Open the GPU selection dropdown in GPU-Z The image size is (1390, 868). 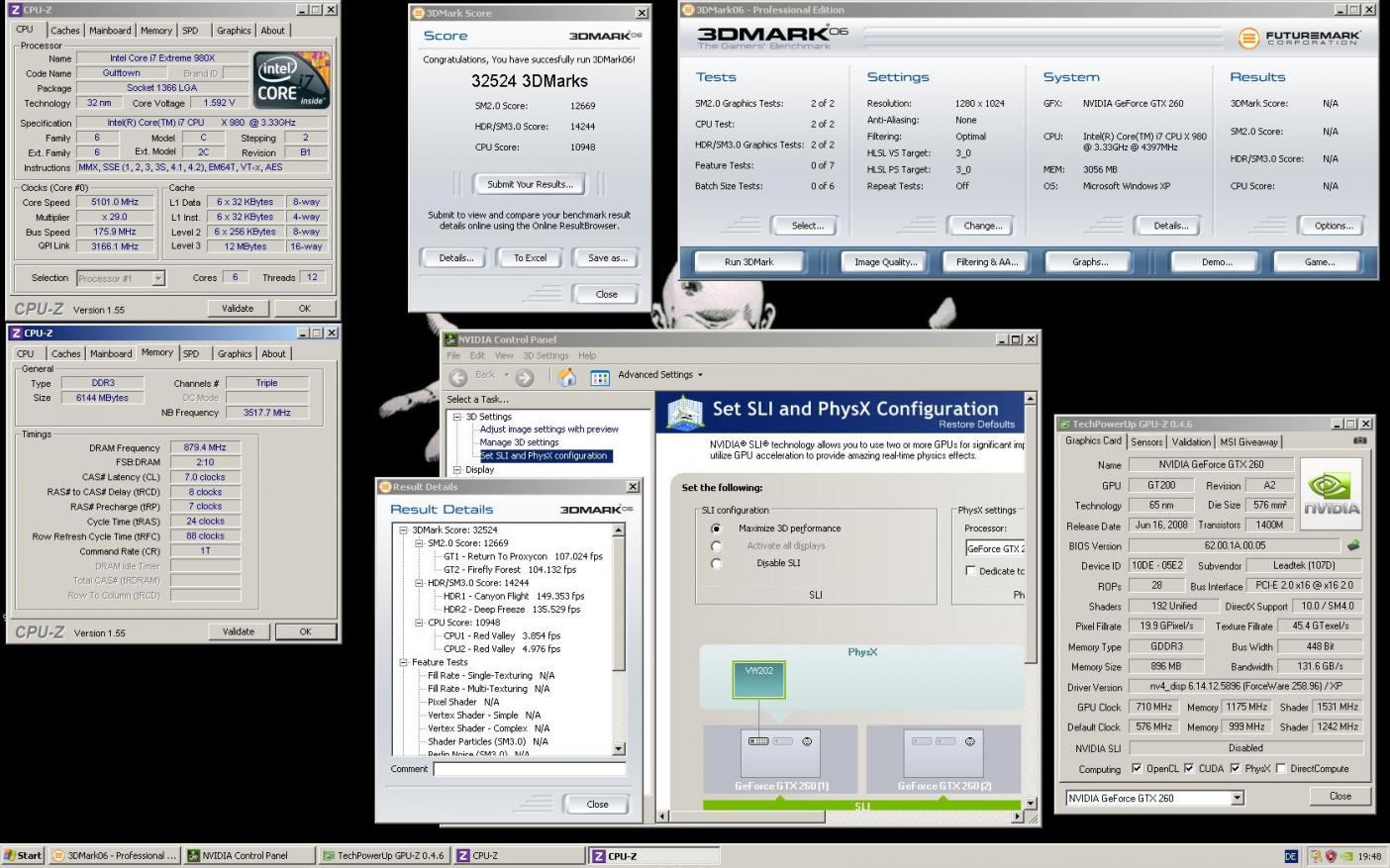coord(1237,798)
